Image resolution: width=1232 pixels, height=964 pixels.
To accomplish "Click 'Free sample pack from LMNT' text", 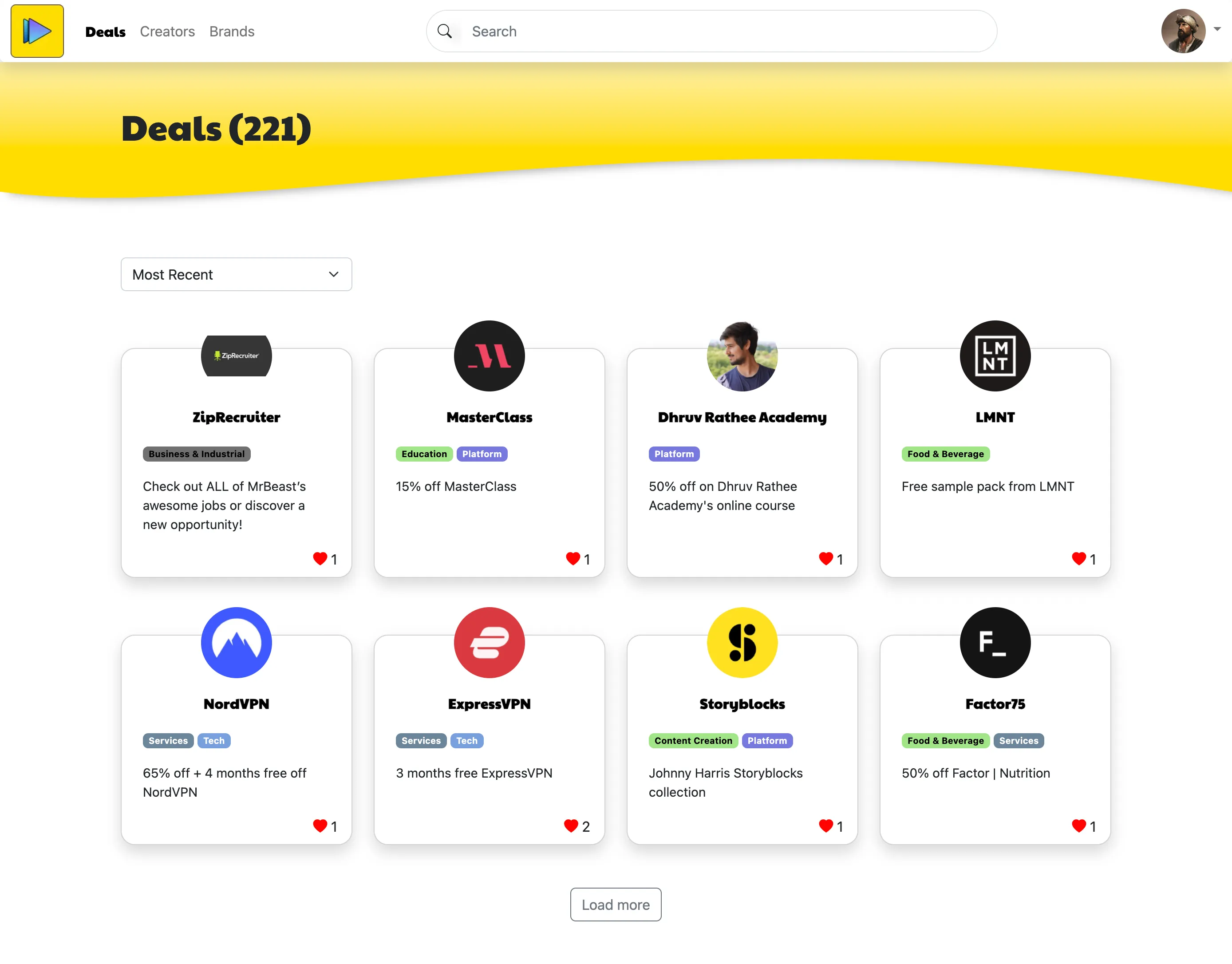I will point(987,486).
